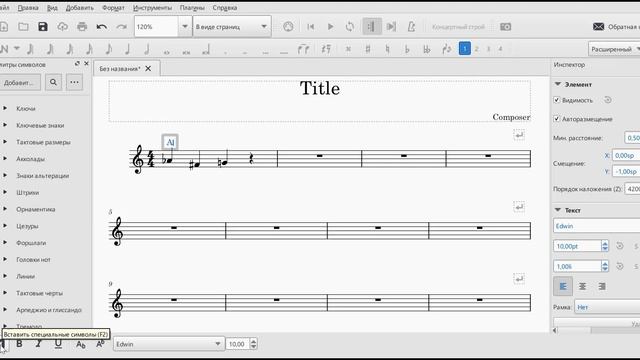This screenshot has height=360, width=640.
Task: Undo the last action
Action: coord(102,27)
